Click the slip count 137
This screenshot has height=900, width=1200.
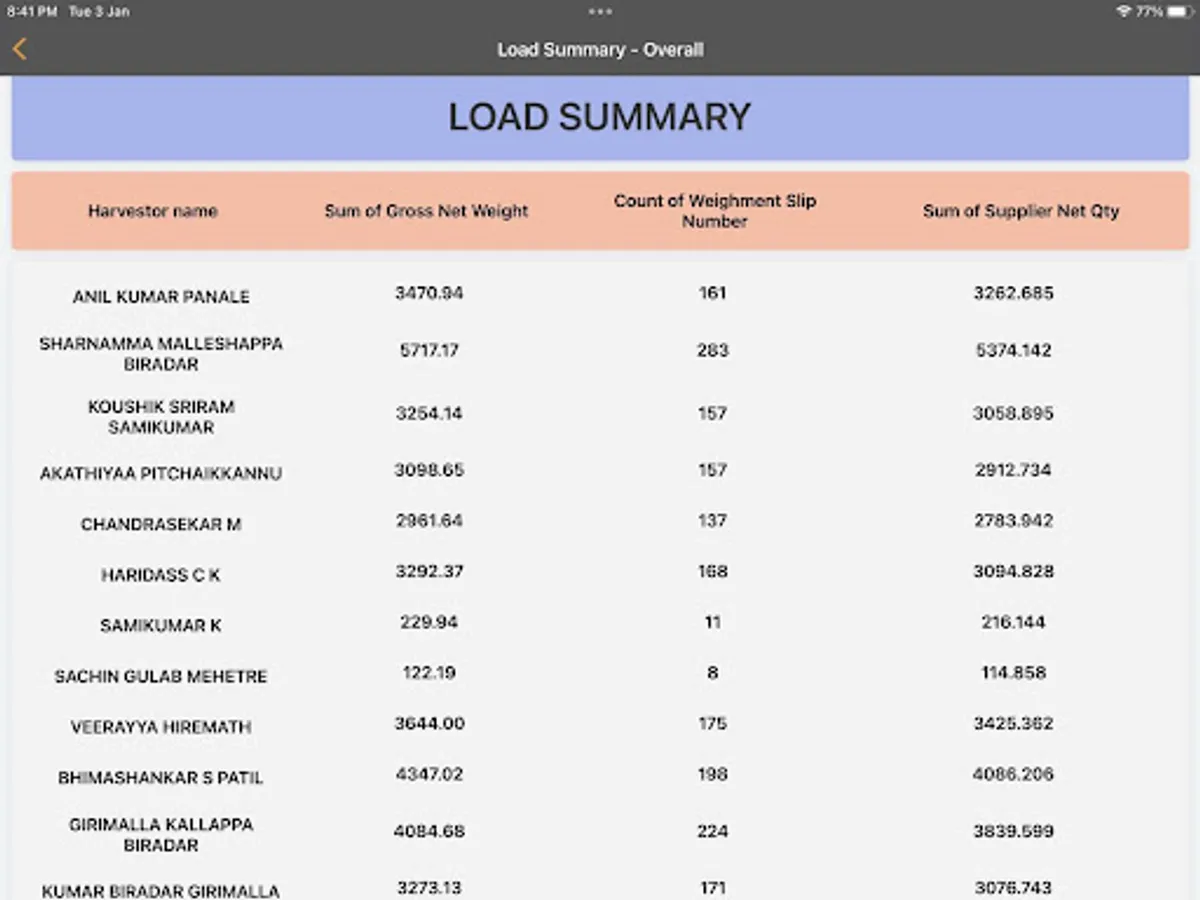(712, 521)
